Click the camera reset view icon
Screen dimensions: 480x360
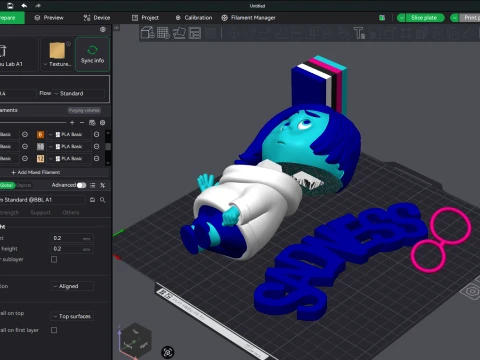click(168, 352)
